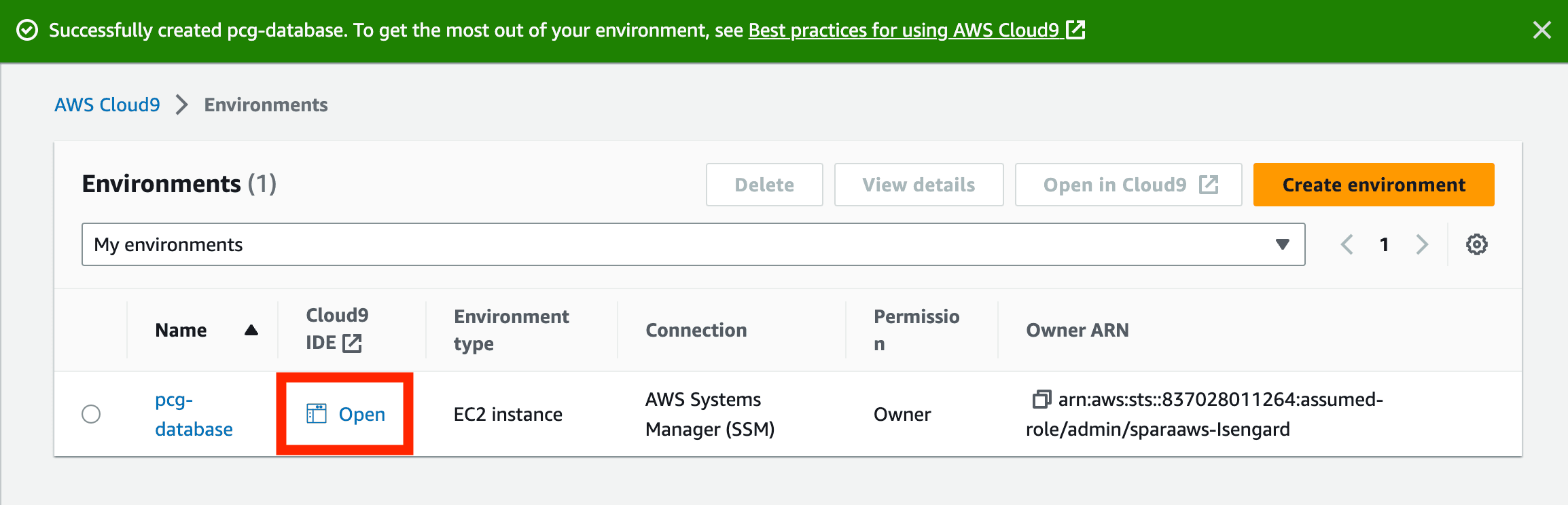This screenshot has width=1568, height=505.
Task: Open the pcg-database environment link
Action: click(194, 414)
